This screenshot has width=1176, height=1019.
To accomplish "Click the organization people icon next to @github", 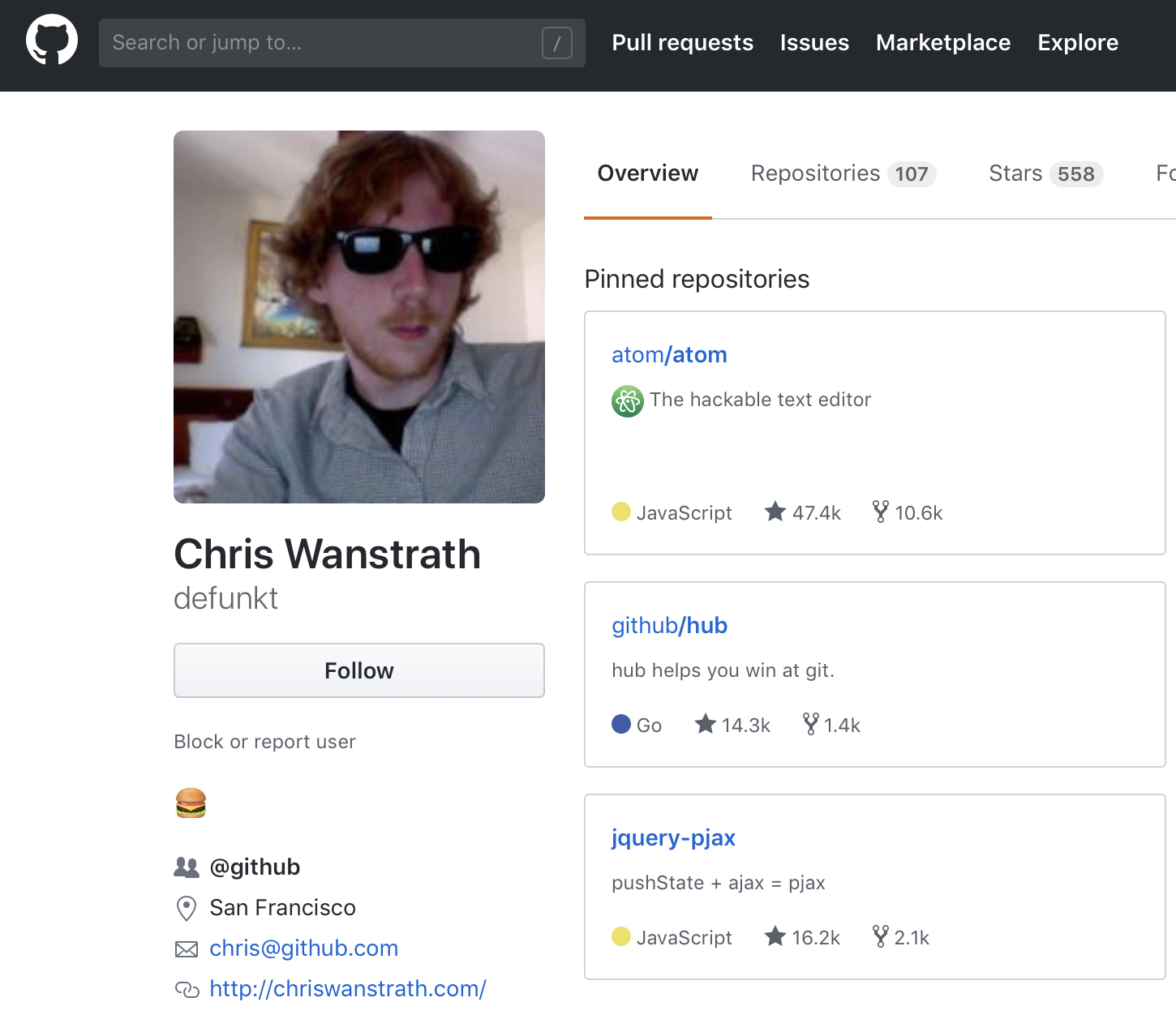I will [x=187, y=867].
